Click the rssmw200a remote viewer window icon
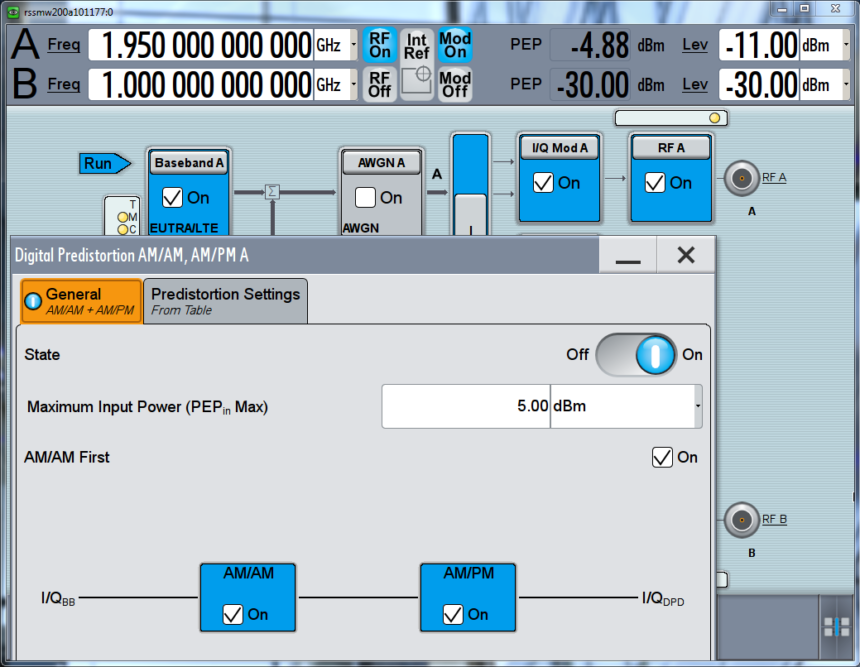860x667 pixels. pyautogui.click(x=12, y=12)
